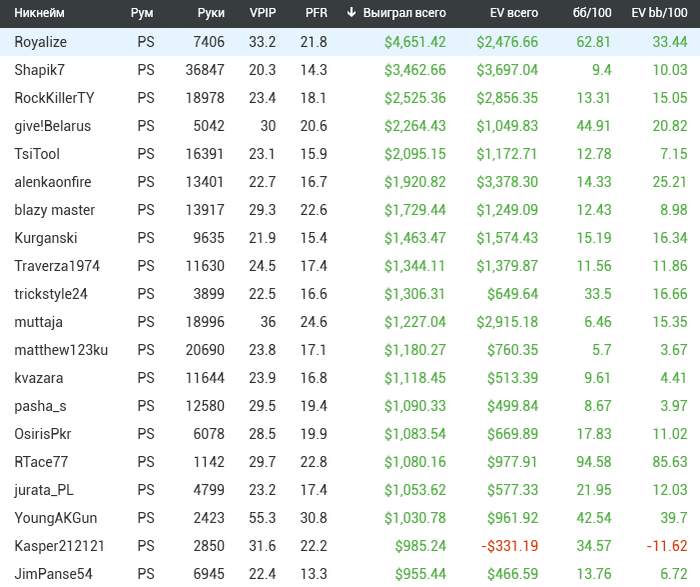This screenshot has width=700, height=587.
Task: Click the 24.6 PFR value
Action: (314, 322)
